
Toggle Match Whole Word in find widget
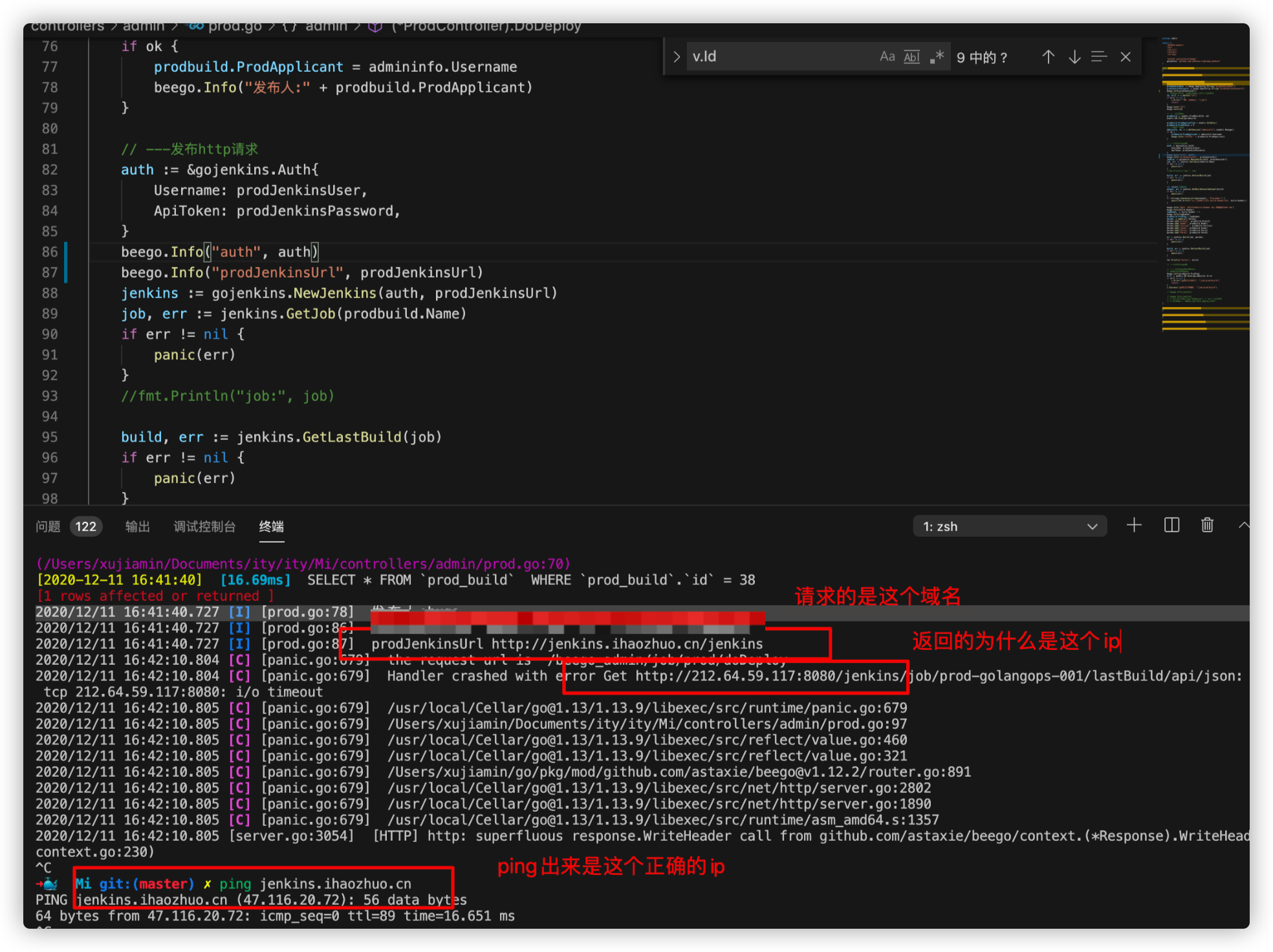tap(911, 57)
